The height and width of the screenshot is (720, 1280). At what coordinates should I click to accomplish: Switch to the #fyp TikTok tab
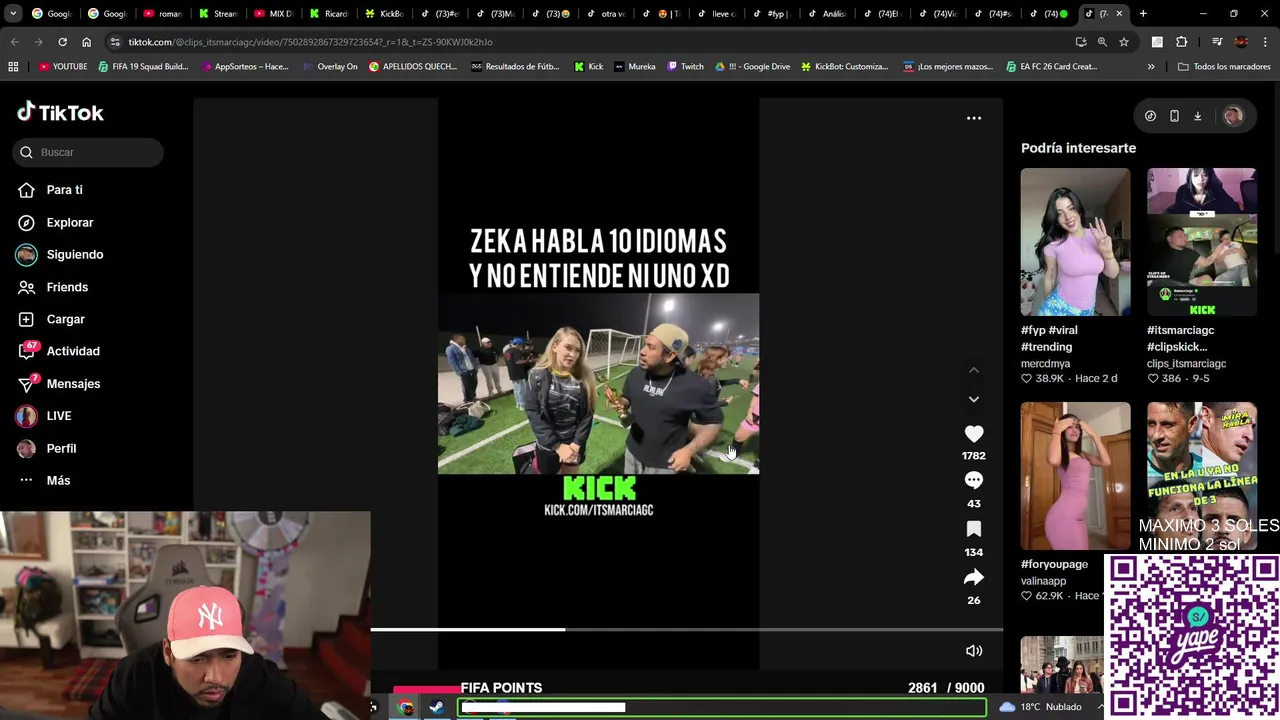(x=771, y=14)
